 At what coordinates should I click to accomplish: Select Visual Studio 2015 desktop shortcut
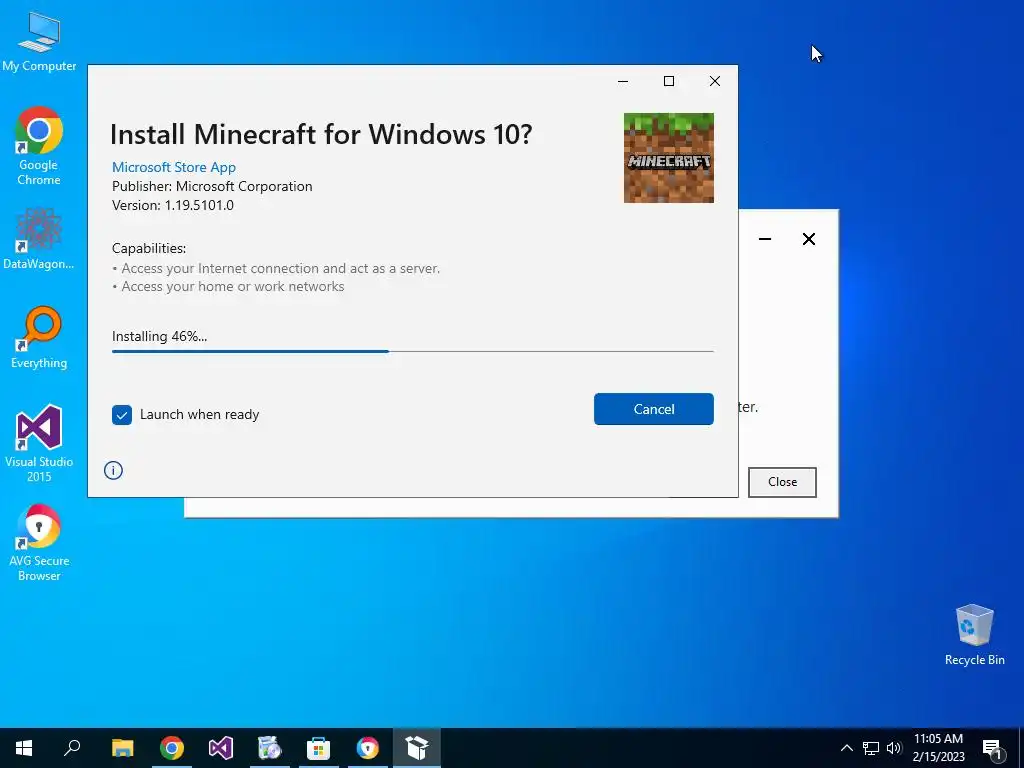coord(39,444)
